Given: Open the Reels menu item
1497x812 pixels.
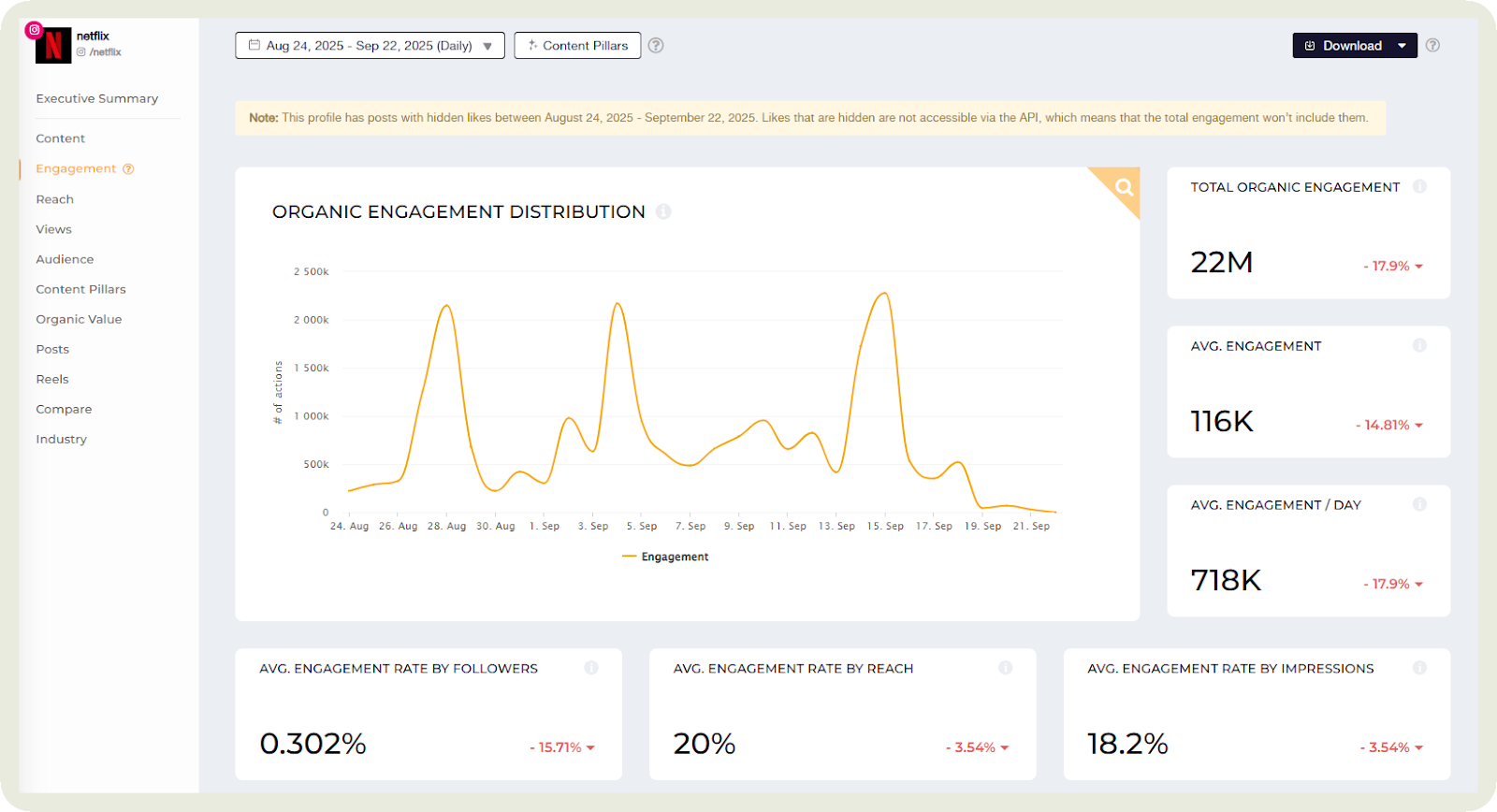Looking at the screenshot, I should [x=52, y=380].
